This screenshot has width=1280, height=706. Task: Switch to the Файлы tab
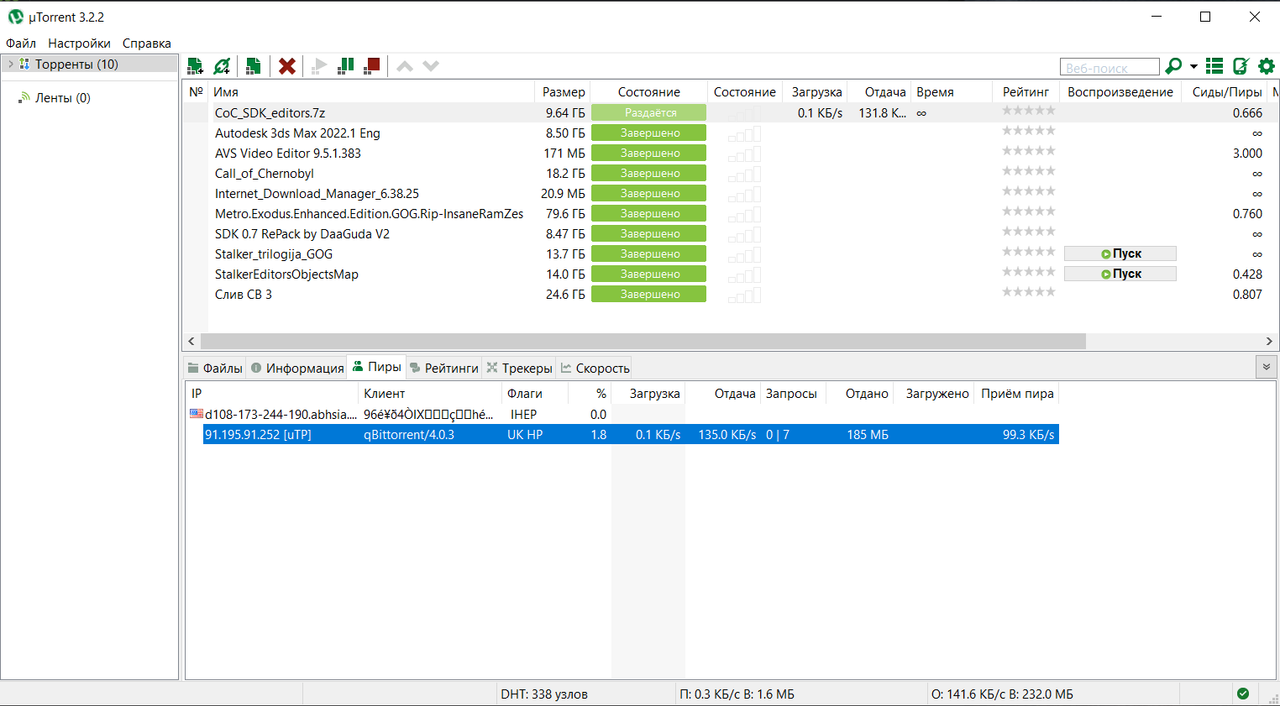click(215, 368)
